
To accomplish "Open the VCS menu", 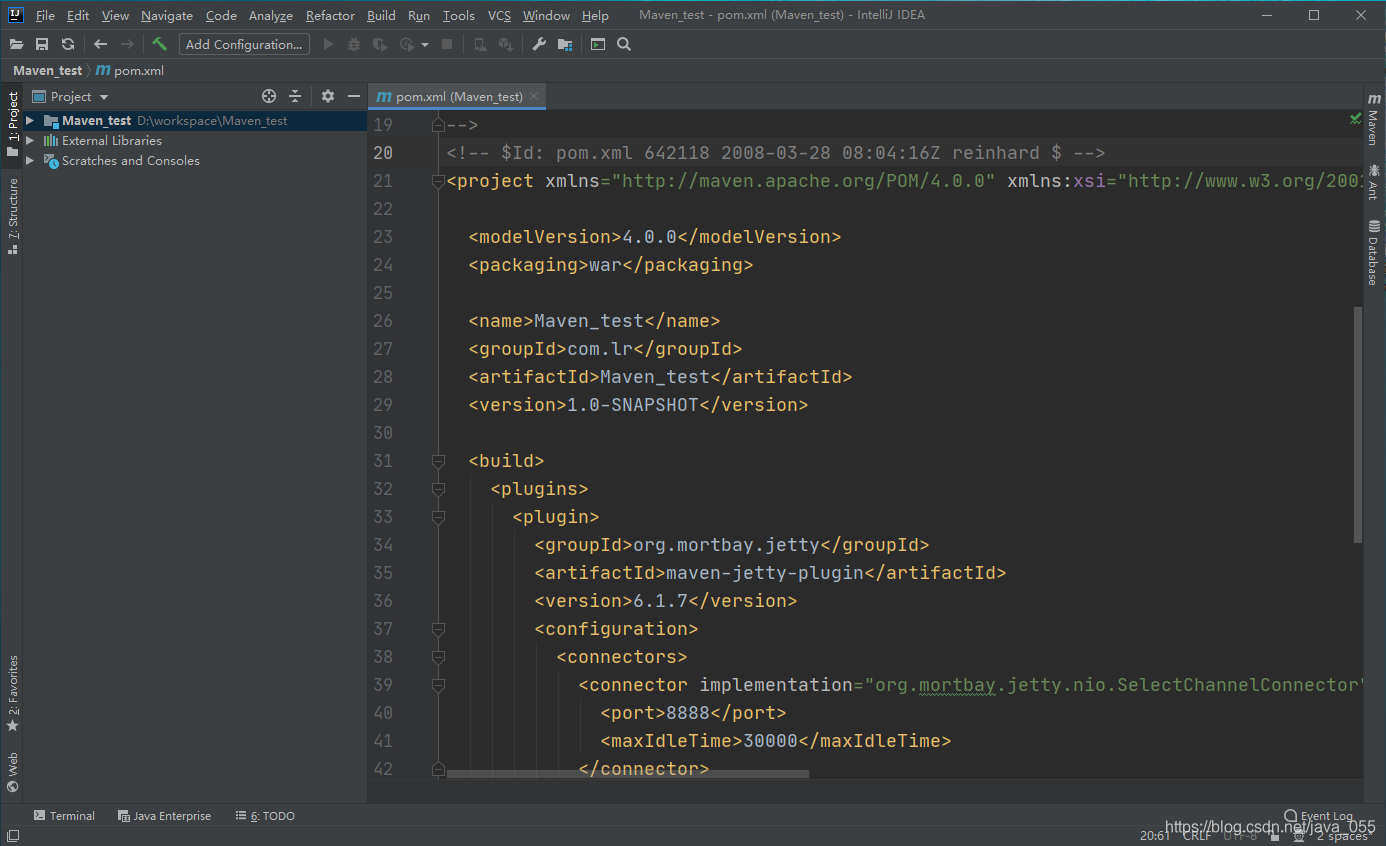I will coord(499,15).
